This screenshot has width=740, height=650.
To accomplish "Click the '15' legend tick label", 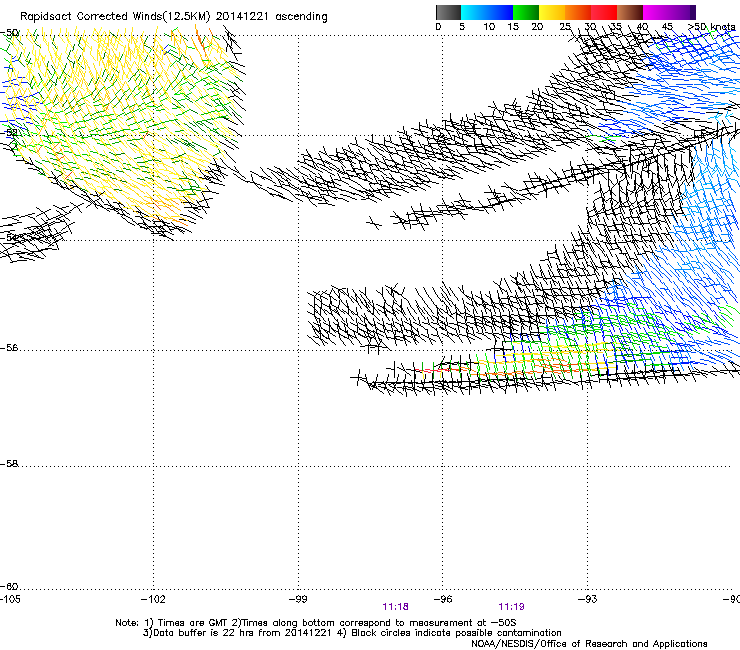I will 513,27.
